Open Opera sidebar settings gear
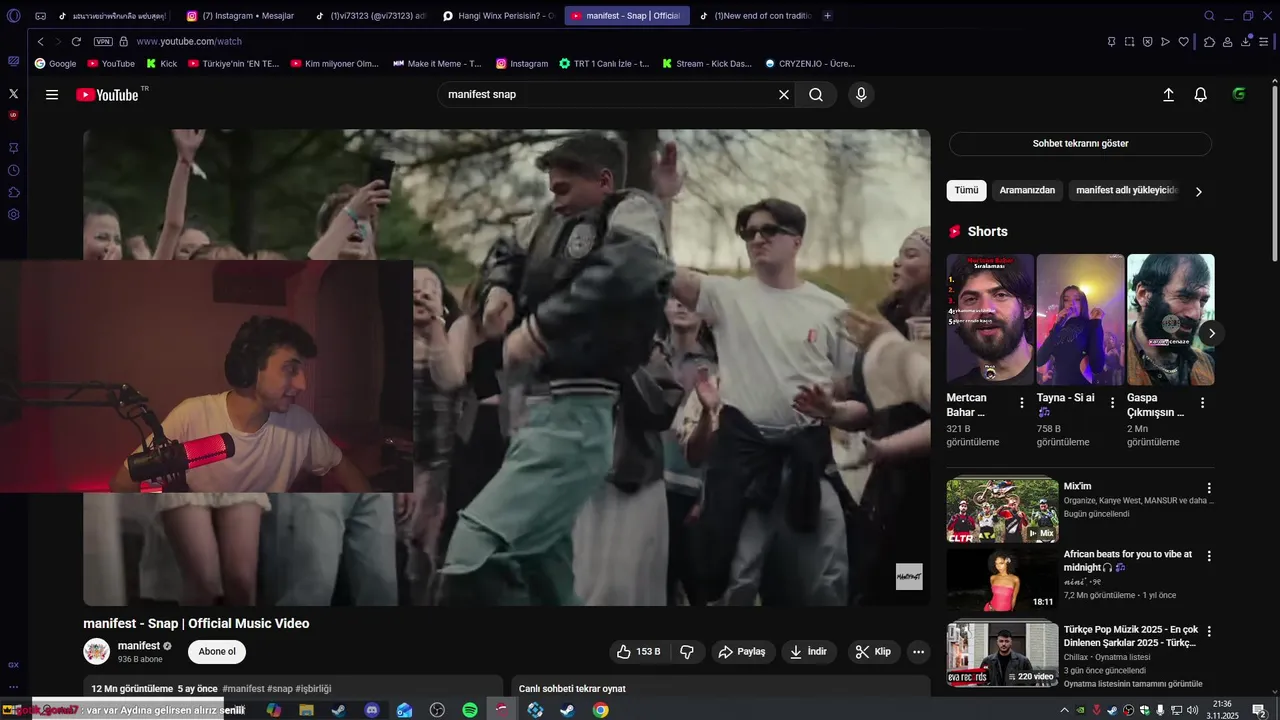 (13, 214)
